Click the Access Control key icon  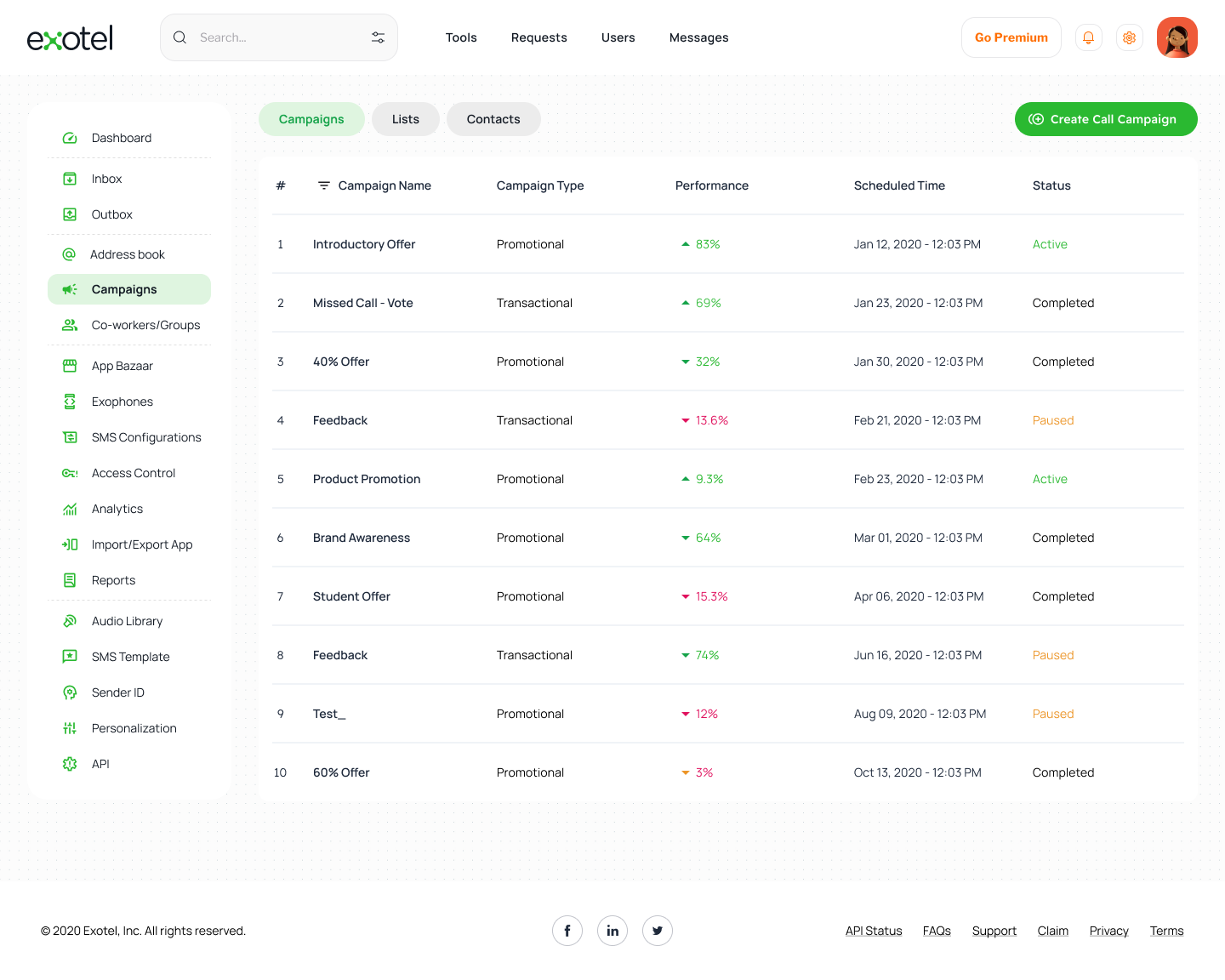coord(70,473)
